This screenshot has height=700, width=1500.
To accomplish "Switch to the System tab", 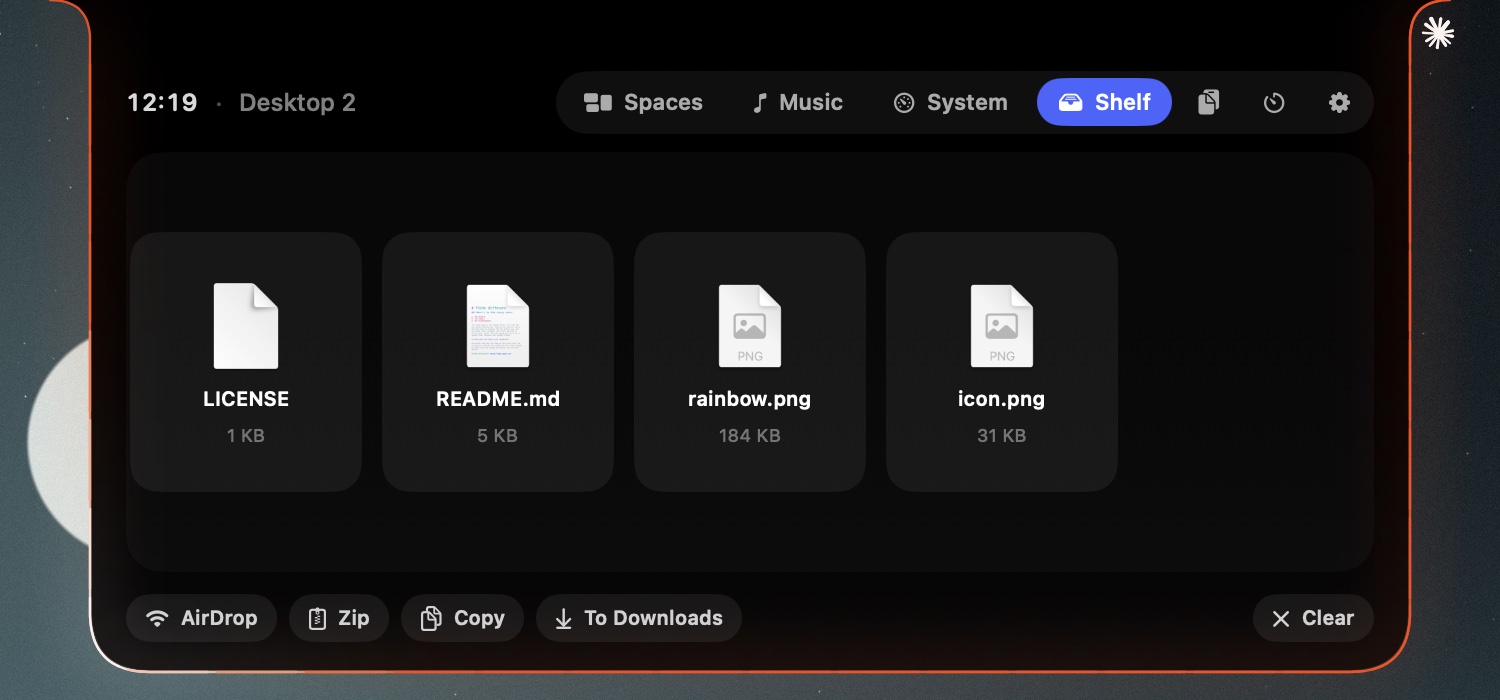I will click(949, 102).
